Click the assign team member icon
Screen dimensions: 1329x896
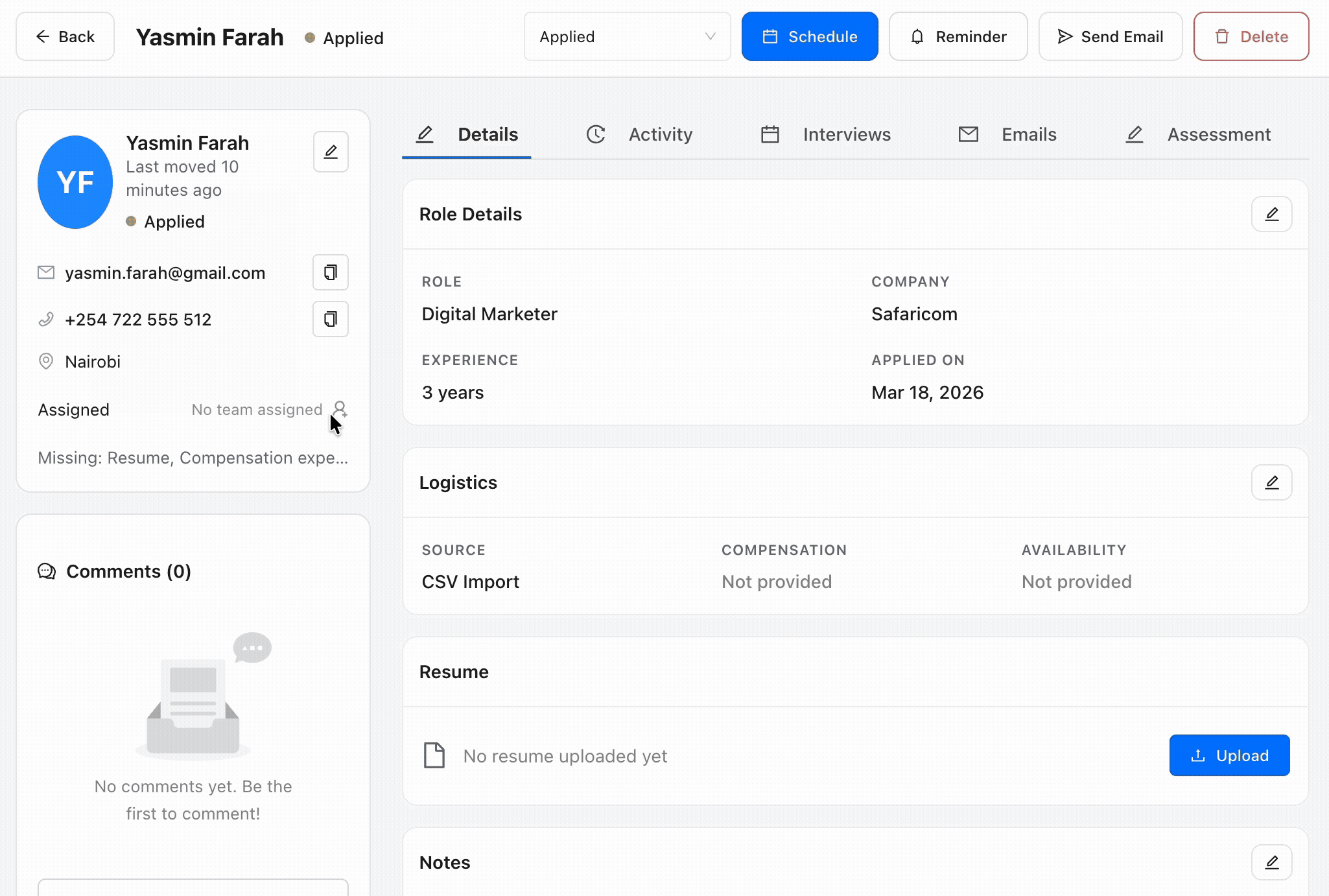[340, 408]
